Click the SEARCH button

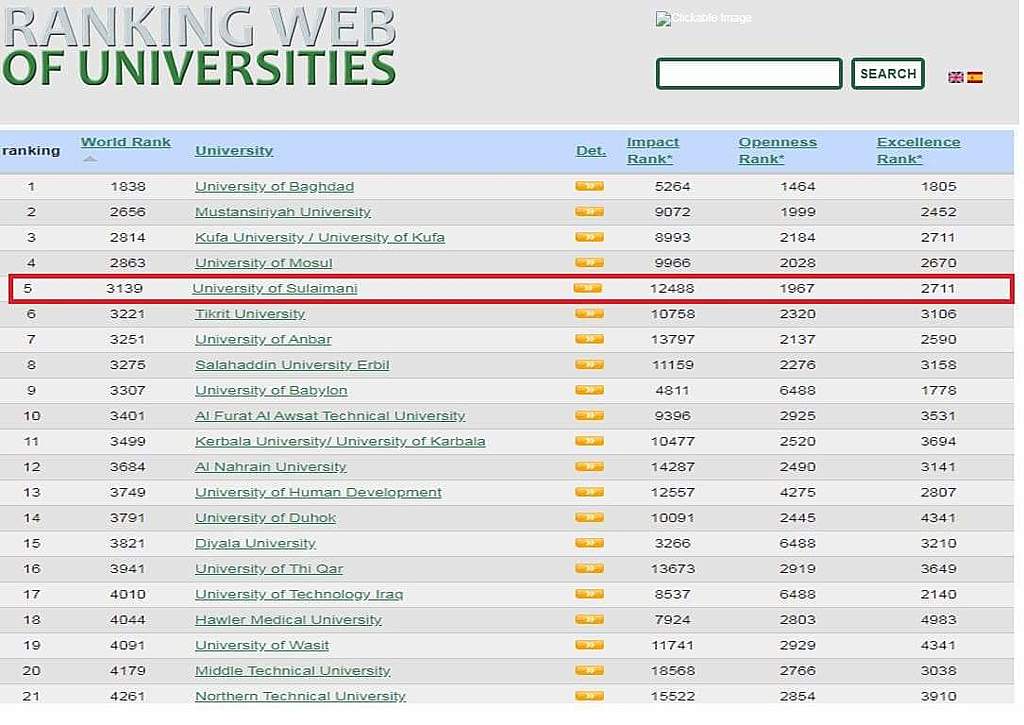point(888,74)
